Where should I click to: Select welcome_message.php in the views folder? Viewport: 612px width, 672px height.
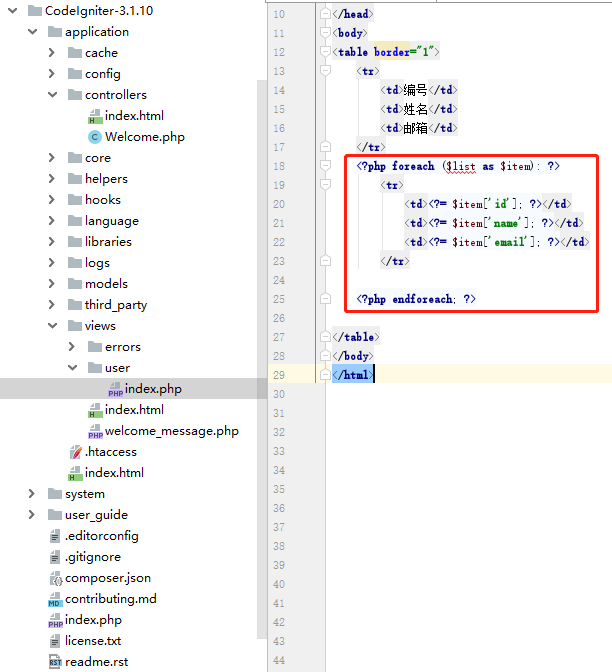click(x=172, y=431)
